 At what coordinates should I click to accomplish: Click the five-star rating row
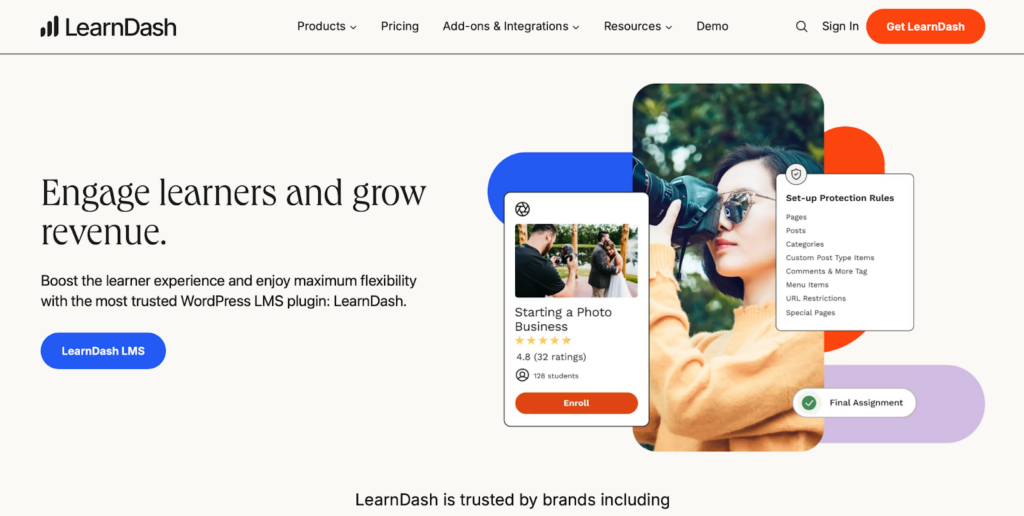[x=543, y=340]
